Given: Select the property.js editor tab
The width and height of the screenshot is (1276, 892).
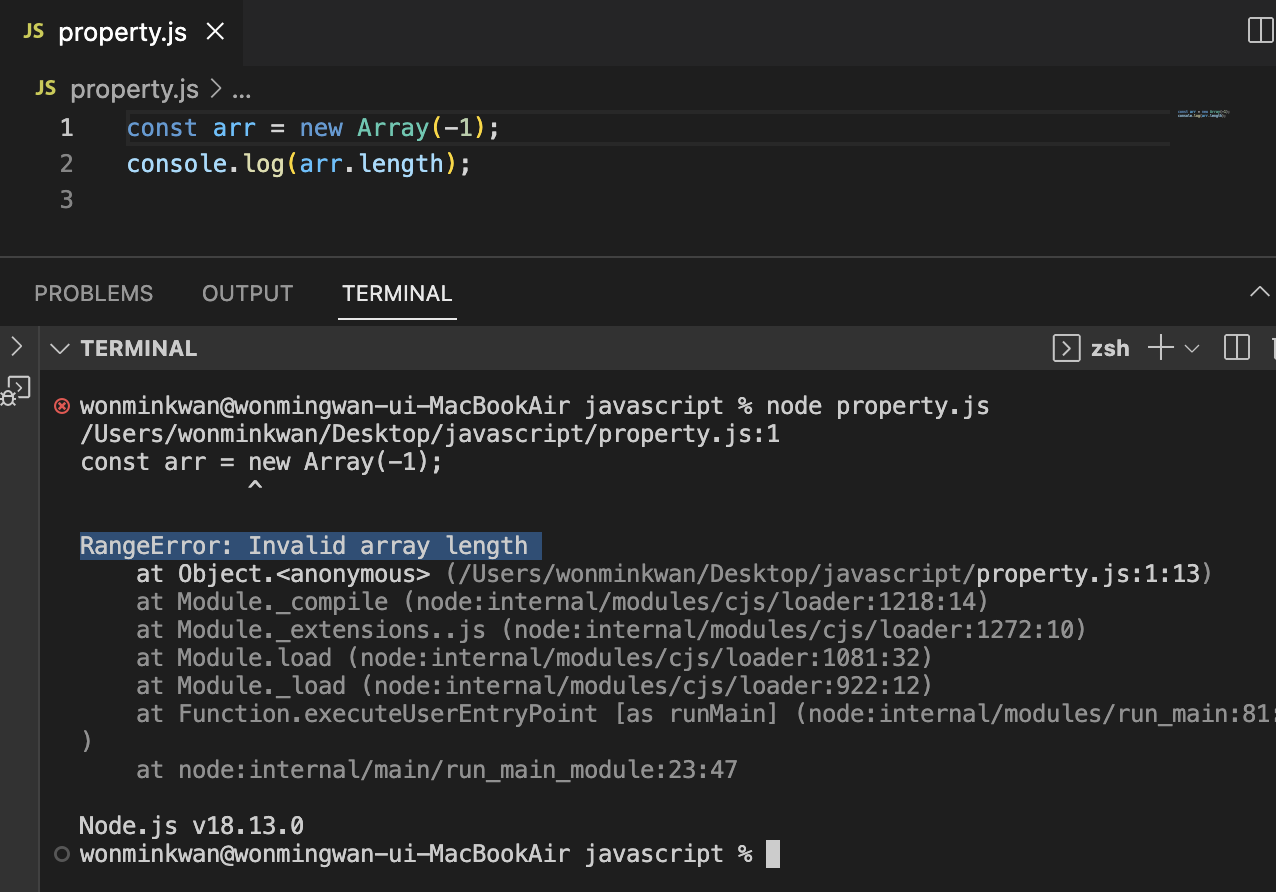Looking at the screenshot, I should [x=121, y=32].
